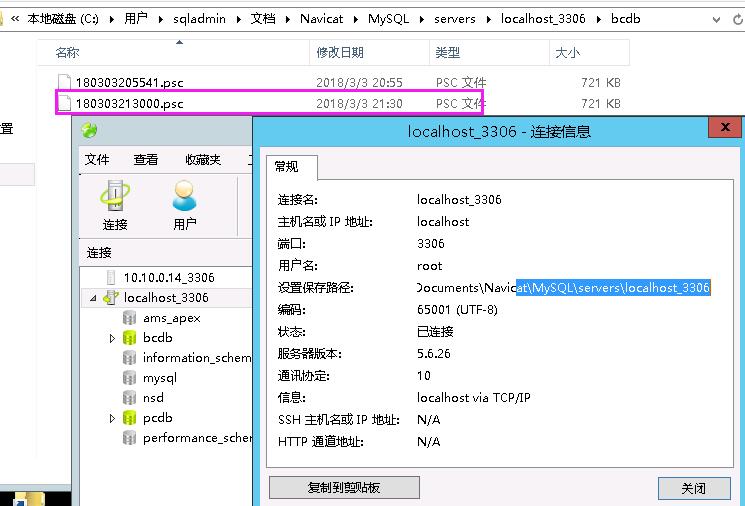This screenshot has height=506, width=745.
Task: Click bcdb in the address breadcrumb
Action: click(x=626, y=19)
